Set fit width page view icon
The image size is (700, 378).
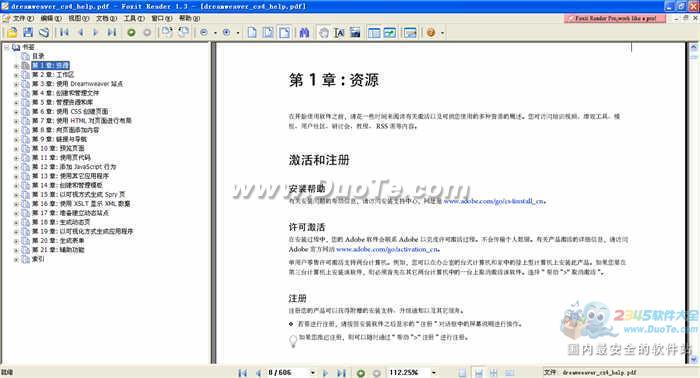pyautogui.click(x=284, y=33)
